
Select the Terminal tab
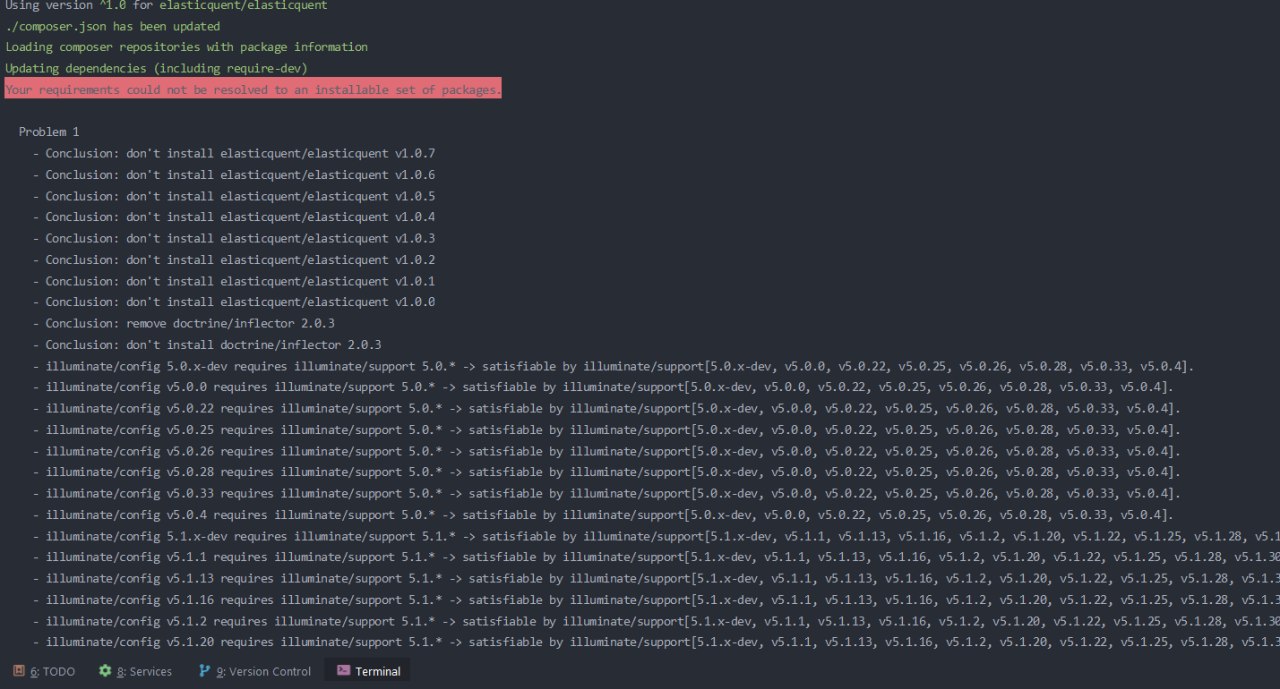pyautogui.click(x=368, y=671)
